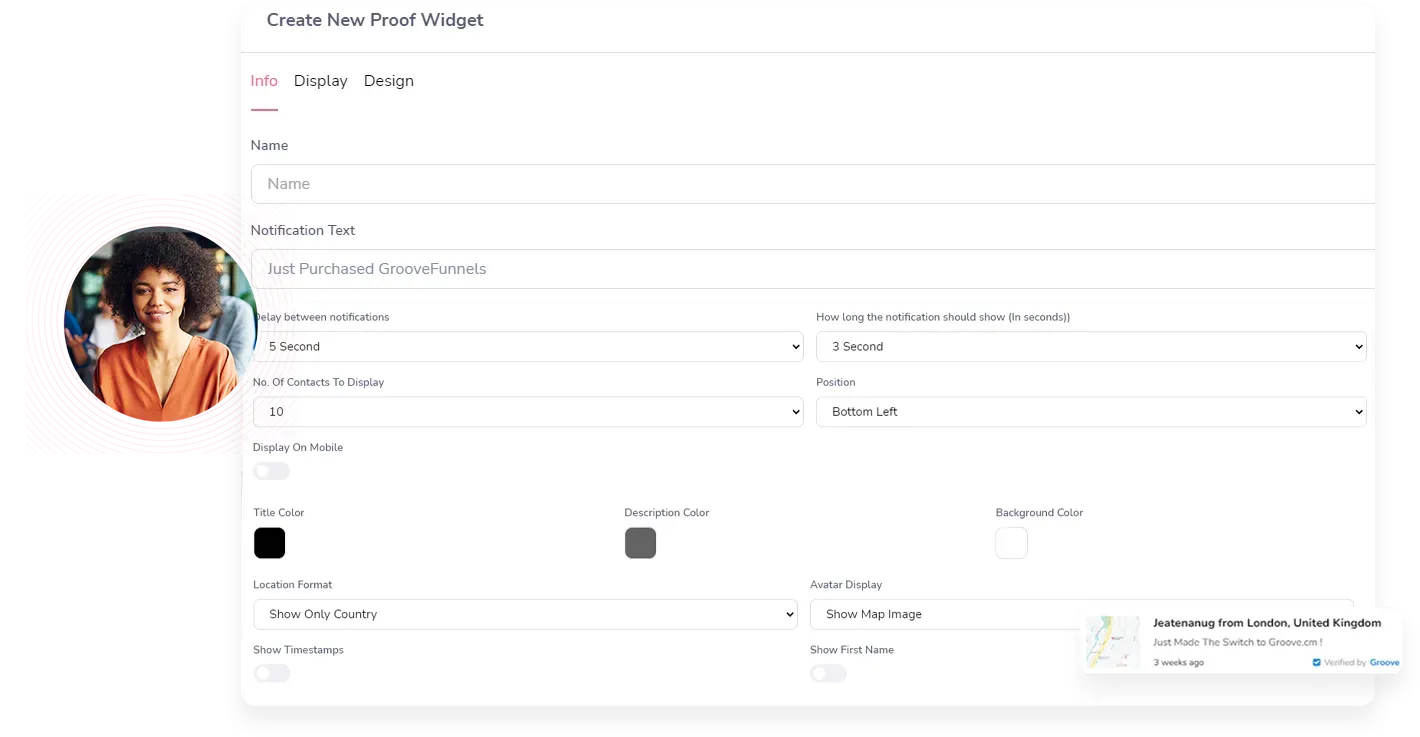This screenshot has width=1420, height=737.
Task: Expand the Position dropdown set to Bottom Left
Action: click(1091, 412)
